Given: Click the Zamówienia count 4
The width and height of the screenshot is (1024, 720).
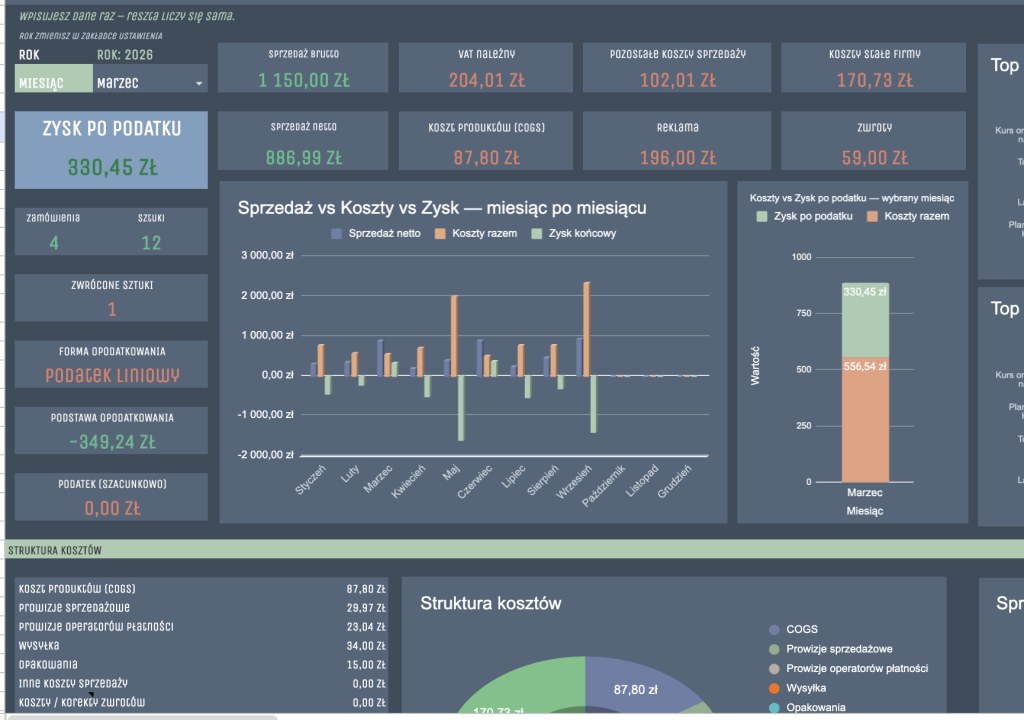Looking at the screenshot, I should pos(54,243).
